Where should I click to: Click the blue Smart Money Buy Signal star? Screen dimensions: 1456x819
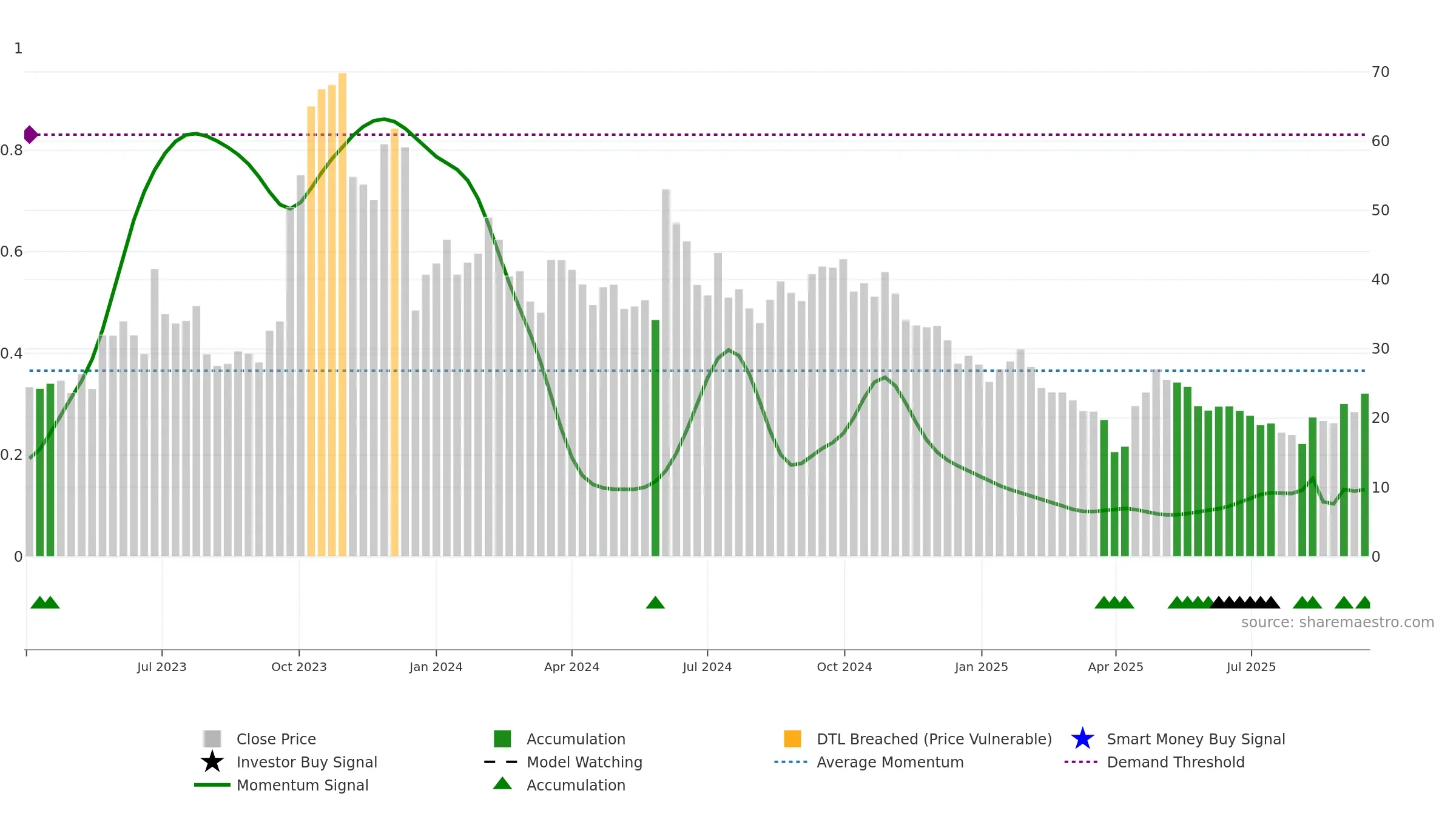[x=1082, y=739]
